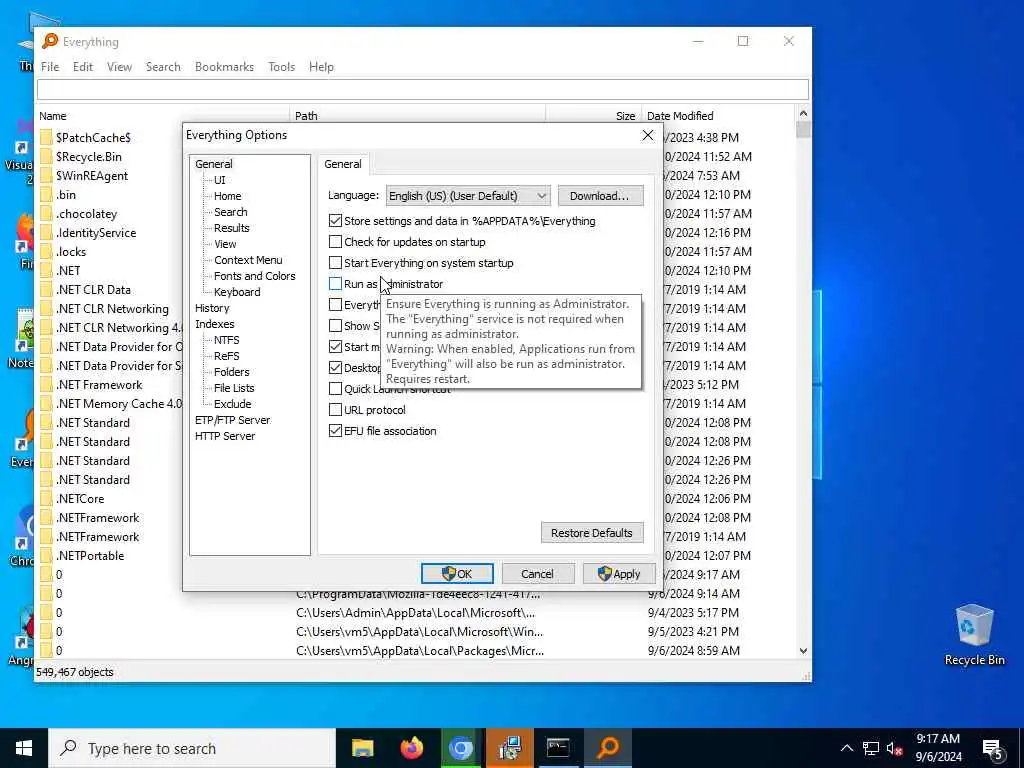
Task: Click Apply in Everything Options
Action: tap(618, 573)
